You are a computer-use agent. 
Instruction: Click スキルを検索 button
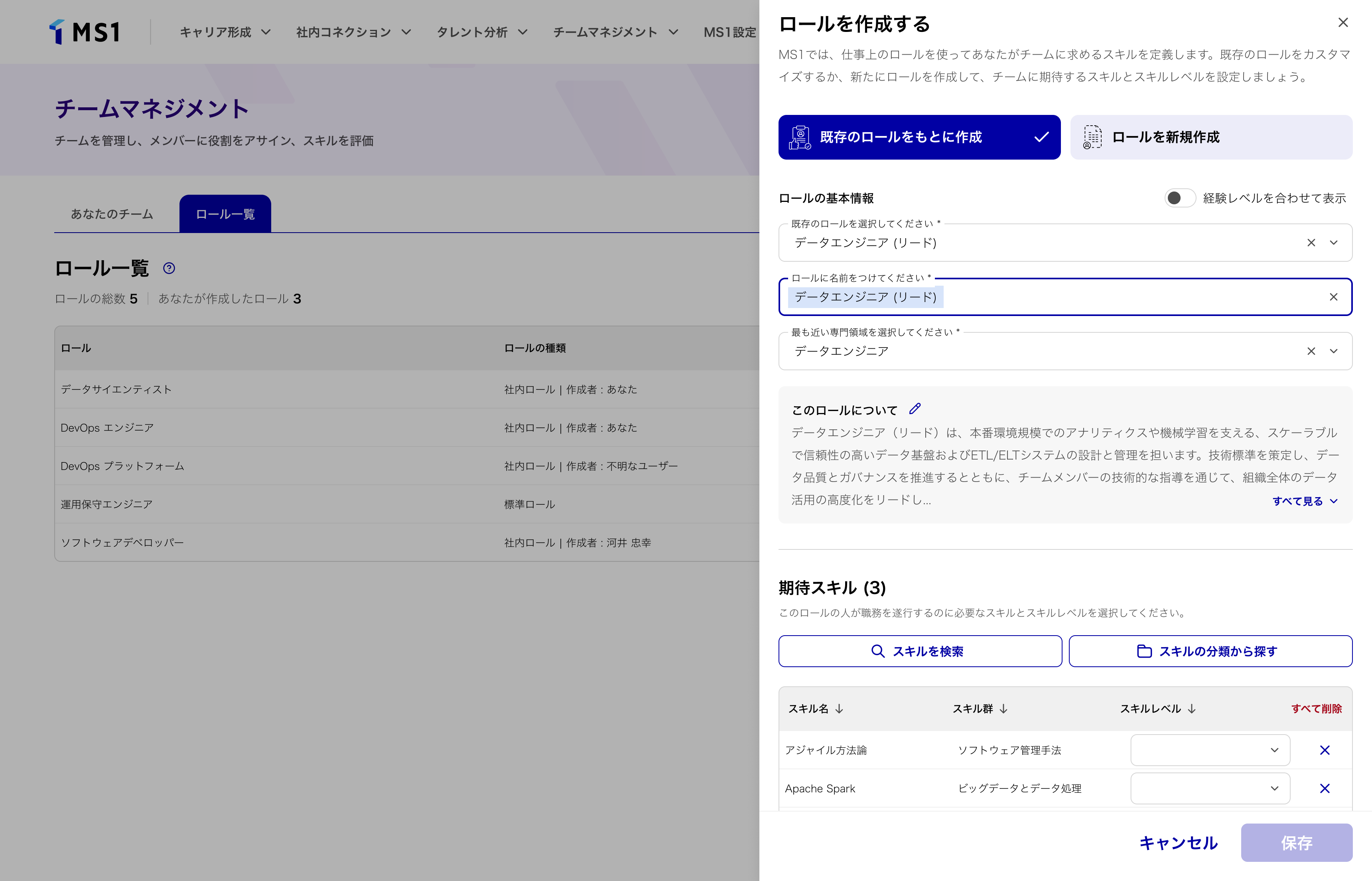tap(920, 651)
